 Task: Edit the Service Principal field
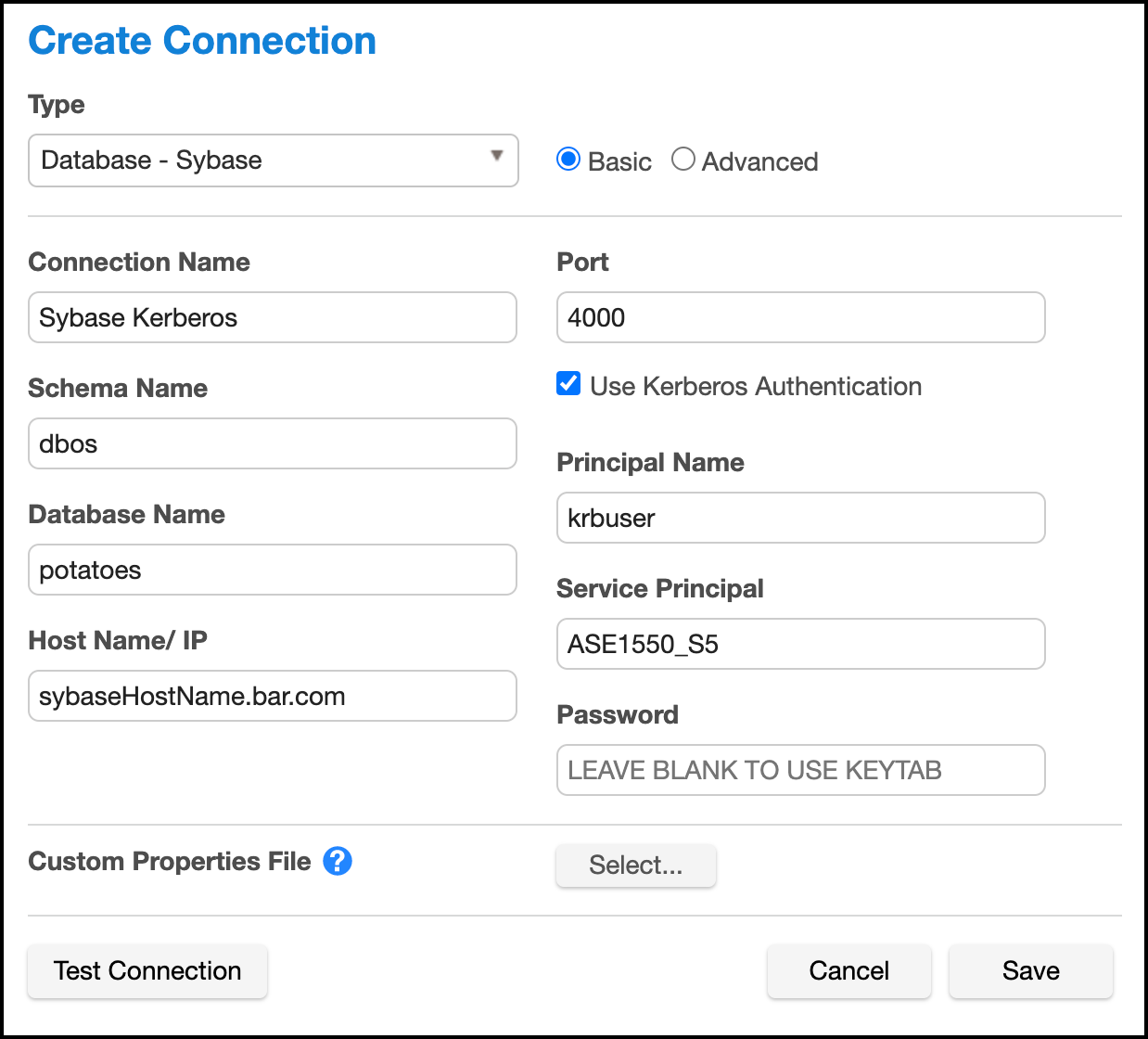coord(800,644)
